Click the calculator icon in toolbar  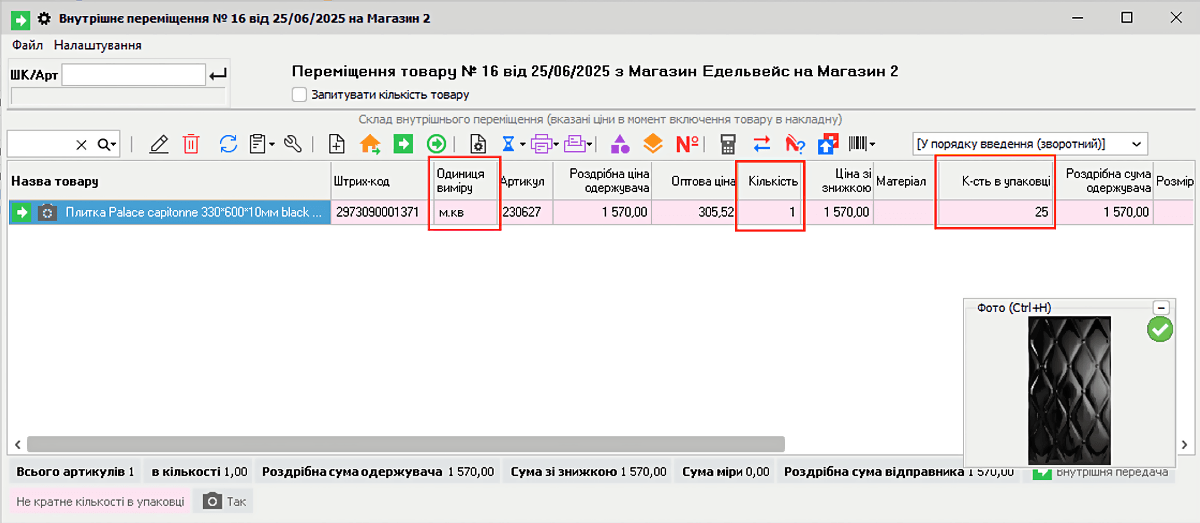(x=728, y=144)
